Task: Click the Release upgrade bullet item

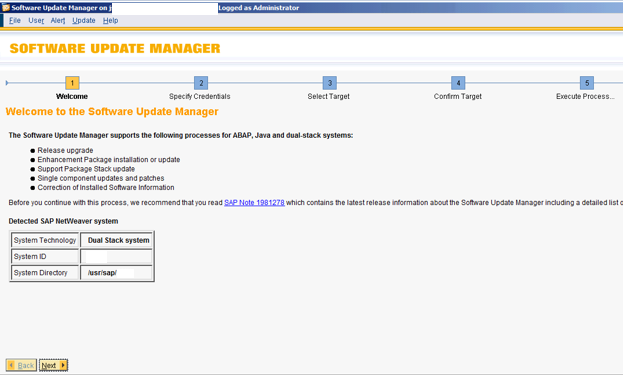Action: pos(65,151)
